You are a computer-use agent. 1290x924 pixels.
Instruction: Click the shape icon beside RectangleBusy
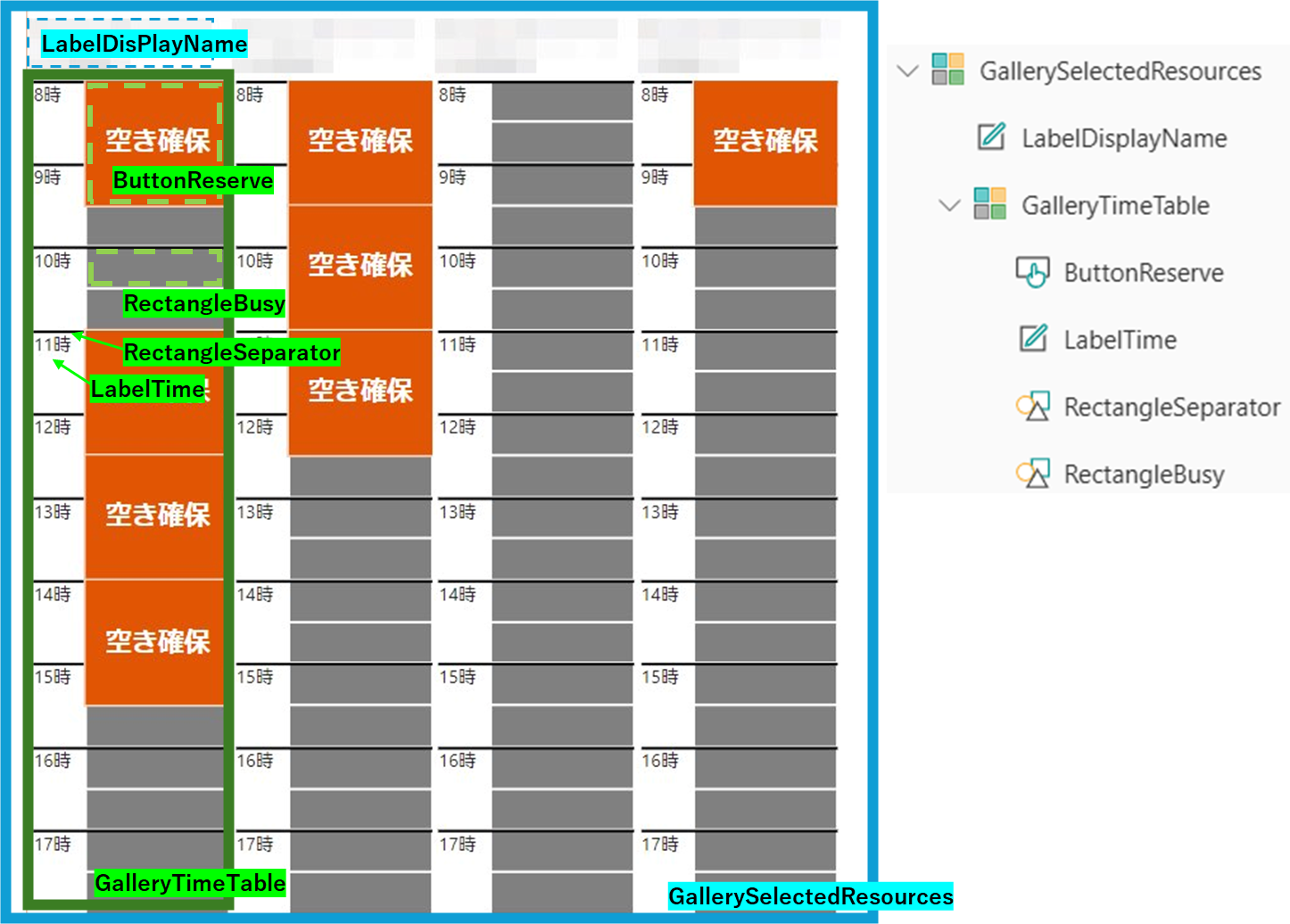coord(1033,473)
